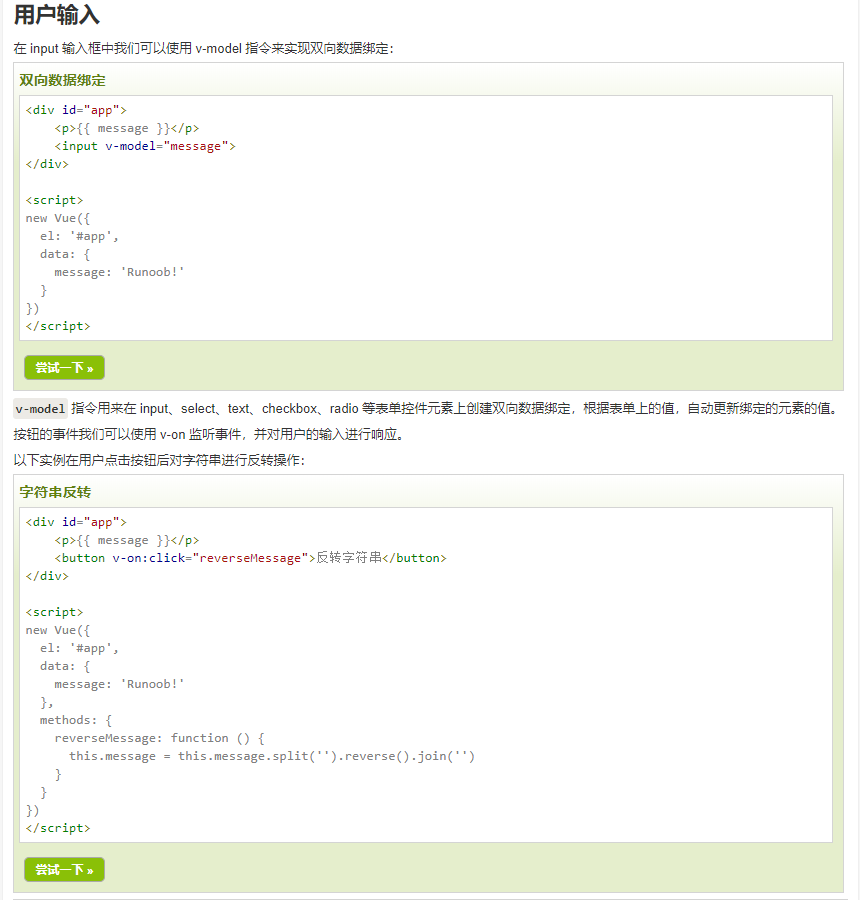
Task: Click message: 'Runoob!' in 字符串反转 code
Action: (x=119, y=684)
